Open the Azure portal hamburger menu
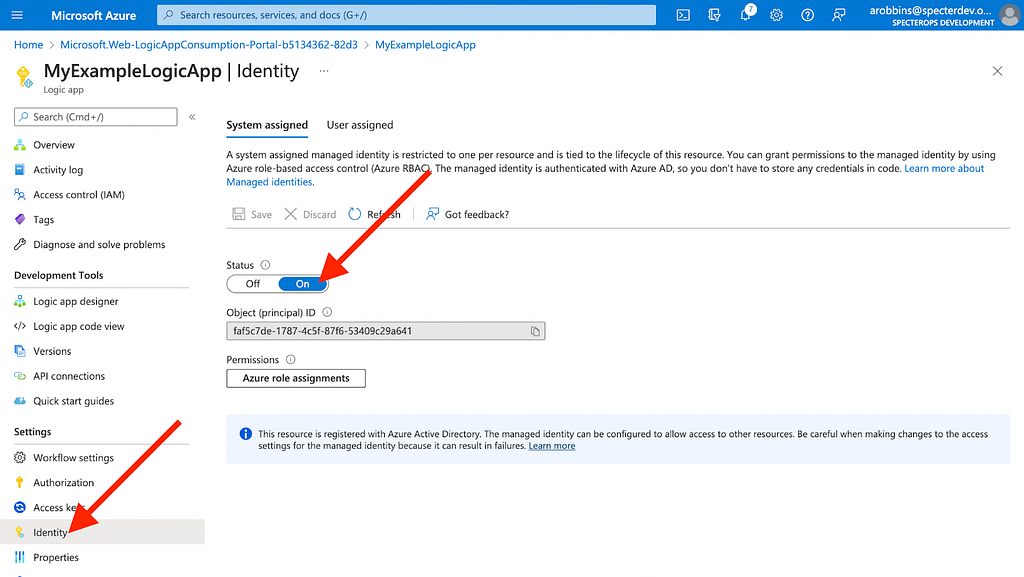1024x577 pixels. point(17,15)
